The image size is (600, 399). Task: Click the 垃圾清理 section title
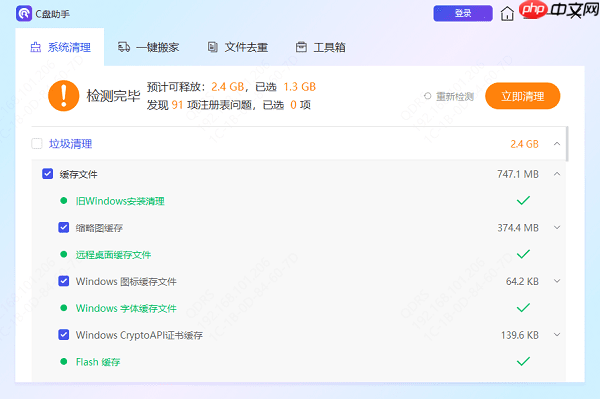click(x=70, y=144)
